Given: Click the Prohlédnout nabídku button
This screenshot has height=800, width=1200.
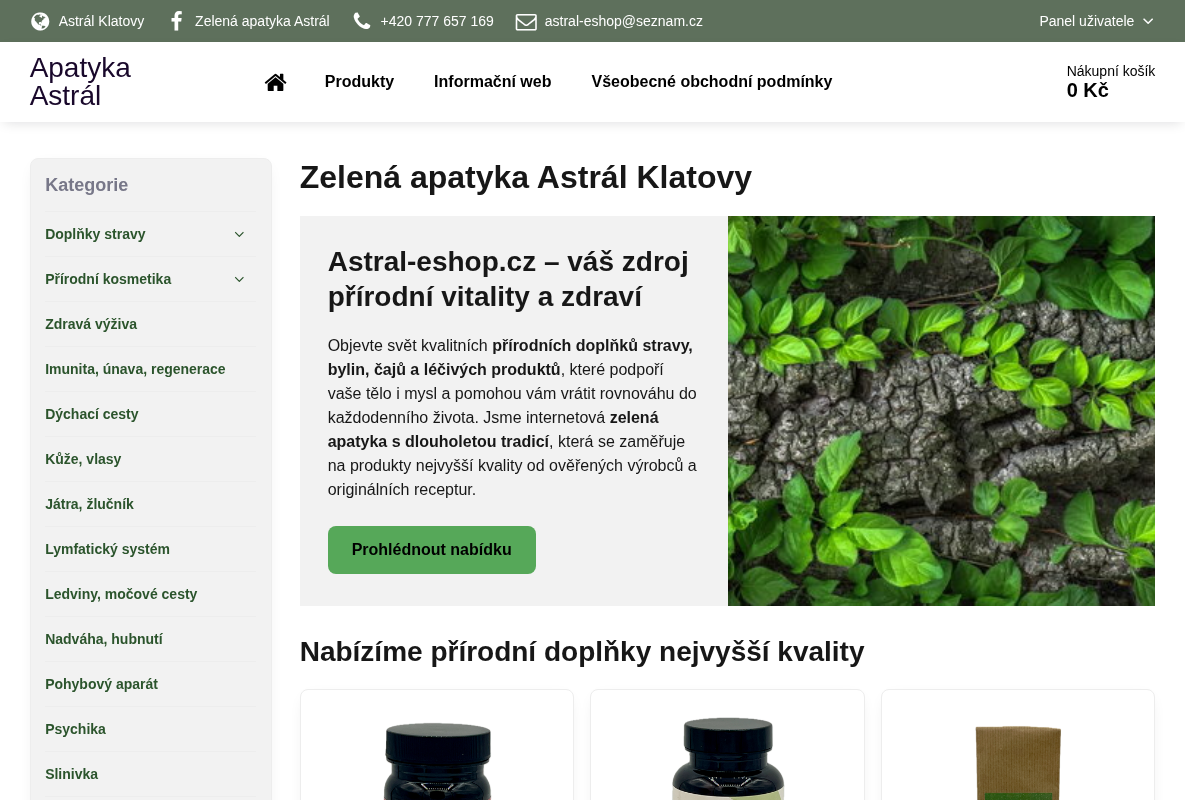Looking at the screenshot, I should [432, 550].
